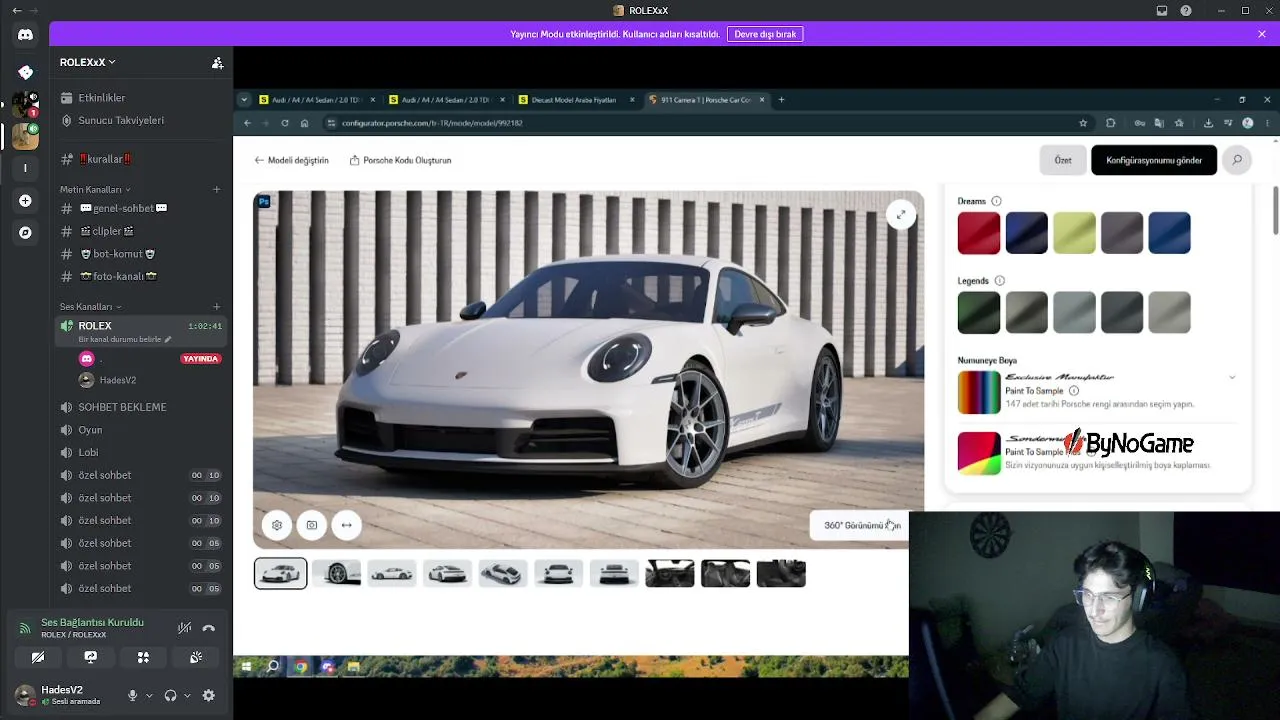Show info about Legends colors
The width and height of the screenshot is (1280, 720).
click(1000, 281)
